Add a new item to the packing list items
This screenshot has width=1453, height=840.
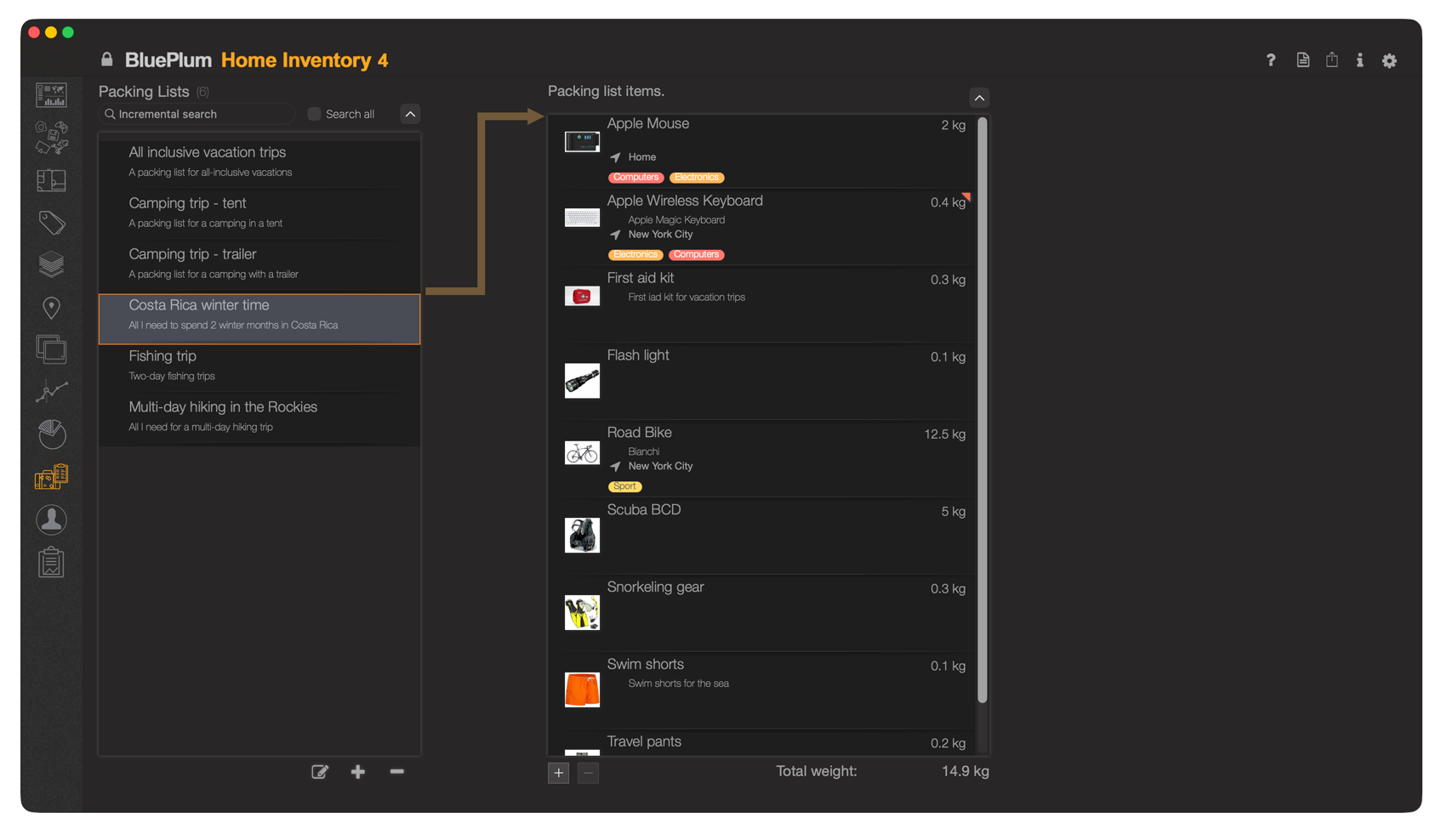(x=558, y=773)
